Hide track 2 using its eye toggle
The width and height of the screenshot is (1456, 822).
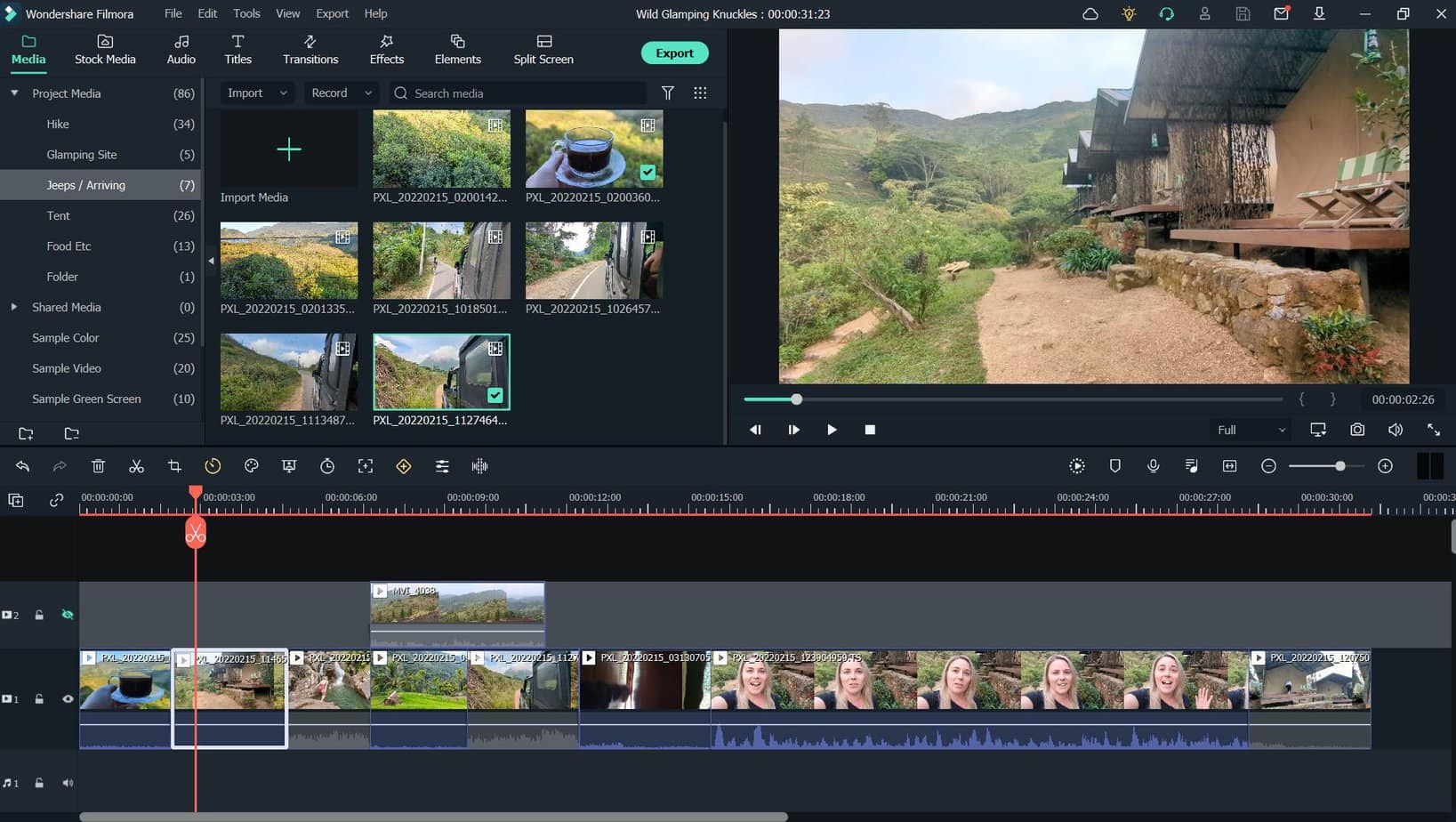tap(67, 615)
